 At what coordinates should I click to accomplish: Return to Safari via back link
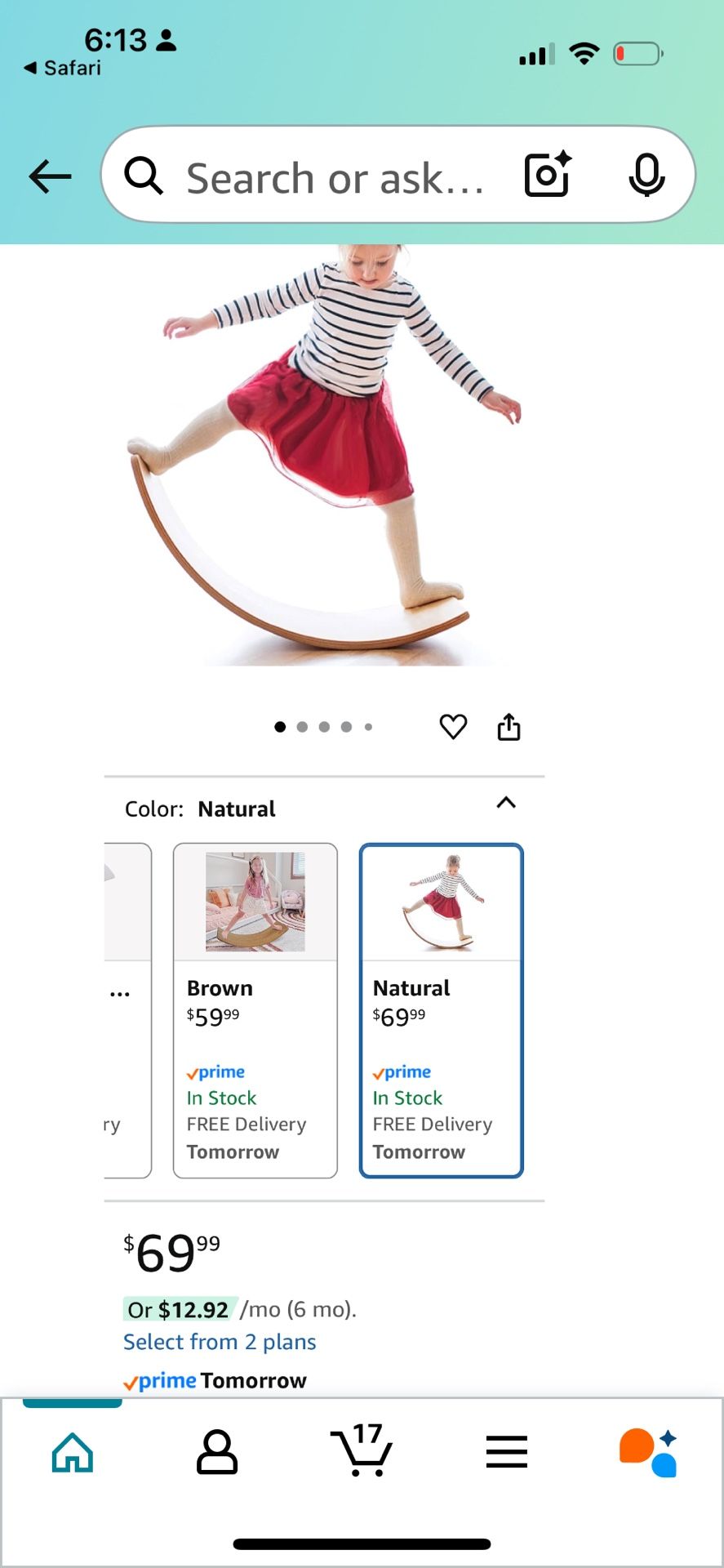(63, 68)
